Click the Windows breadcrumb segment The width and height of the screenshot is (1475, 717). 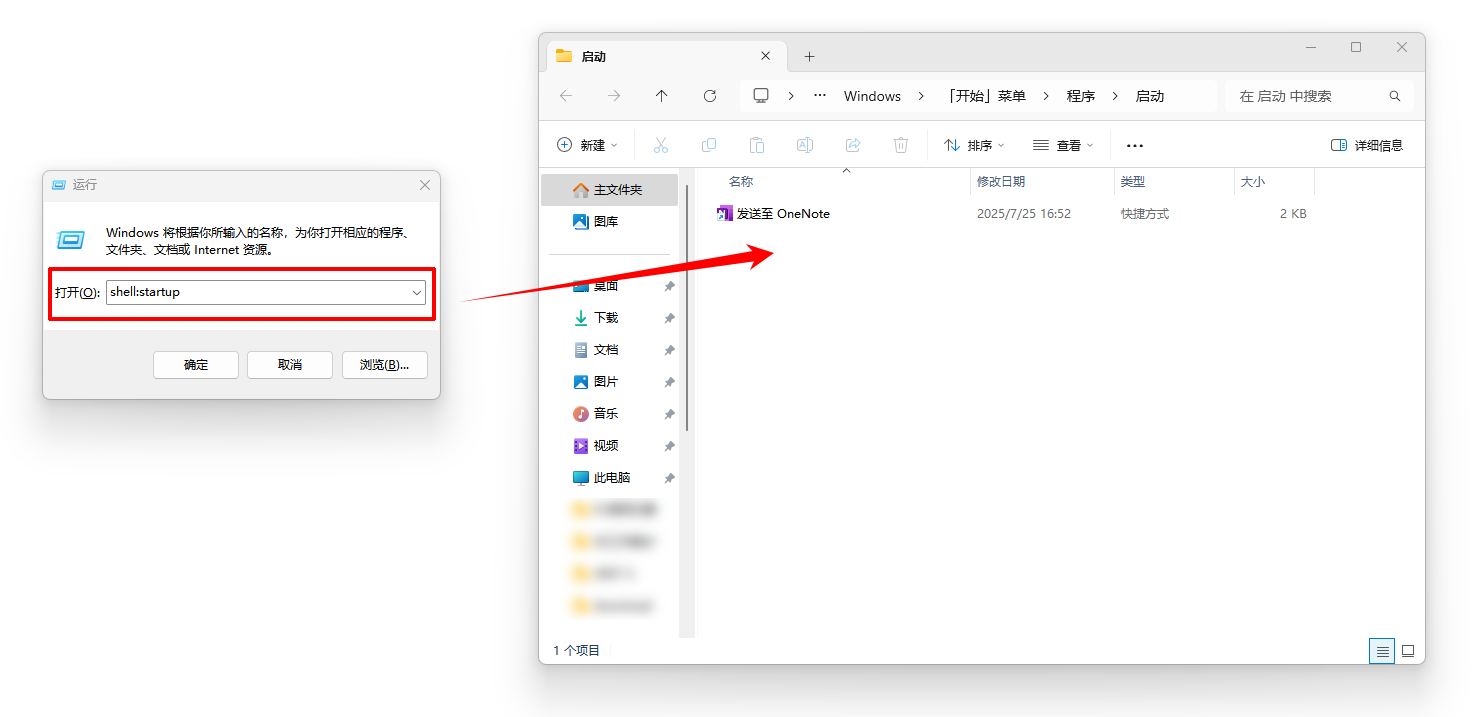tap(872, 96)
